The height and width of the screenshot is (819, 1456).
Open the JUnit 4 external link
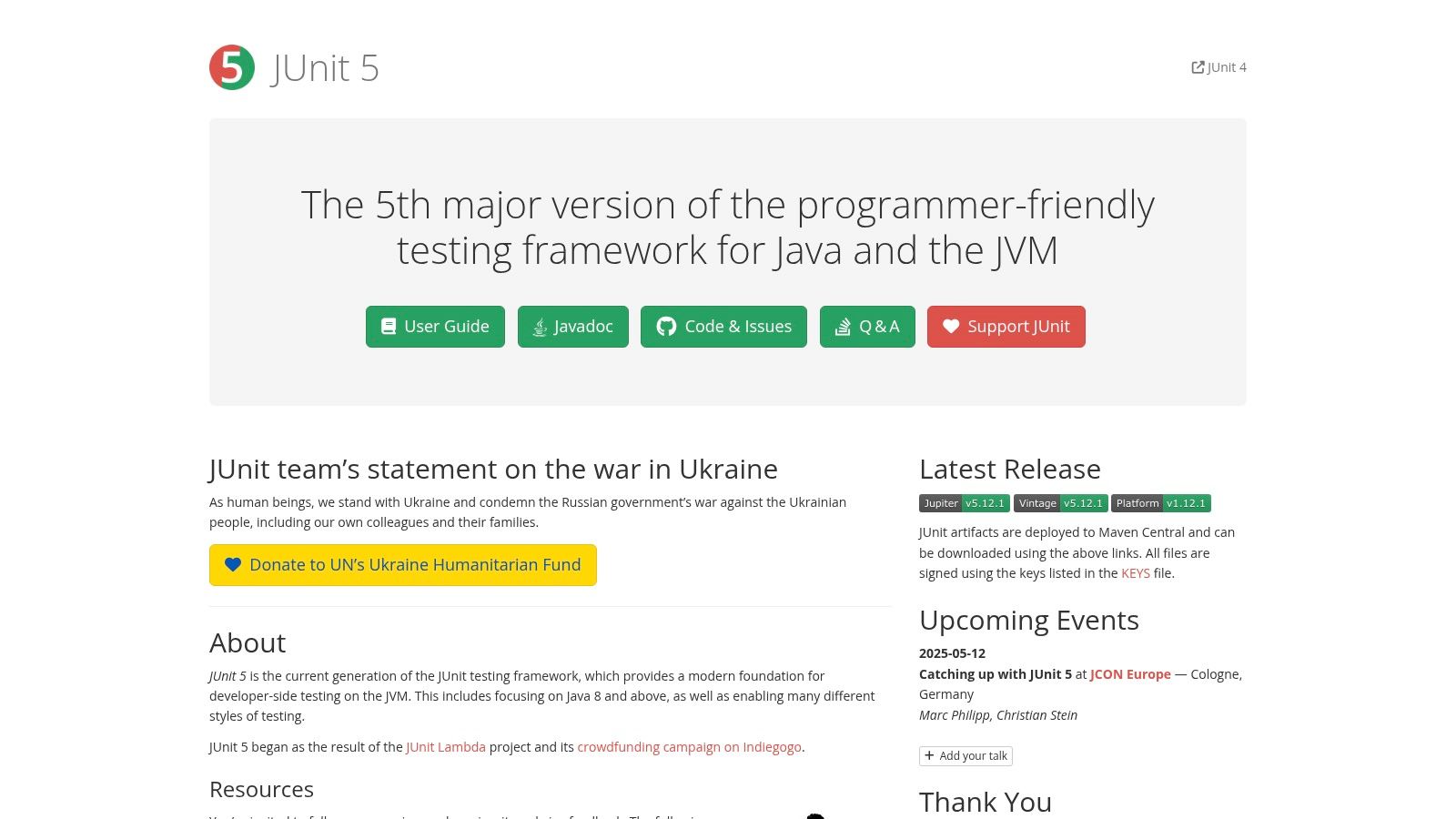pos(1218,67)
